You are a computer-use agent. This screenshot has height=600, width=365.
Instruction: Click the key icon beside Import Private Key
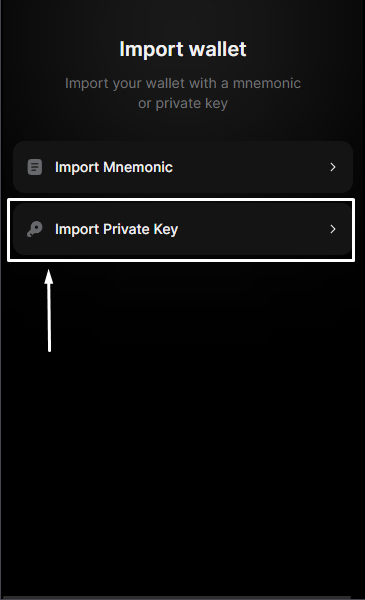point(34,229)
